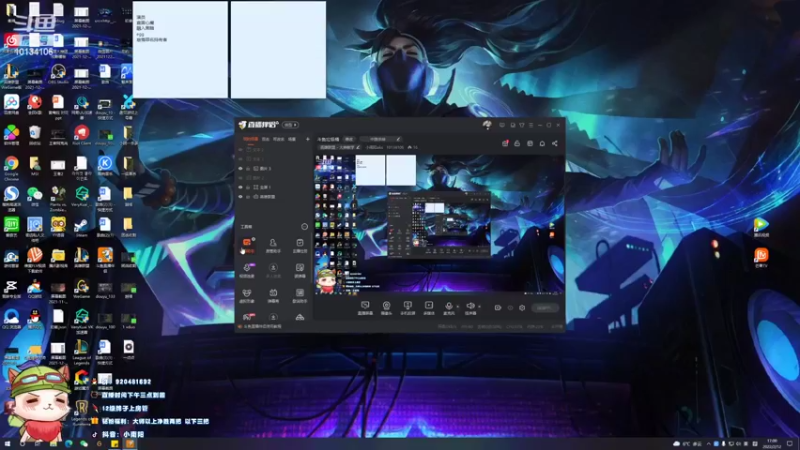Show the hidden 文字 1 source

click(x=240, y=159)
